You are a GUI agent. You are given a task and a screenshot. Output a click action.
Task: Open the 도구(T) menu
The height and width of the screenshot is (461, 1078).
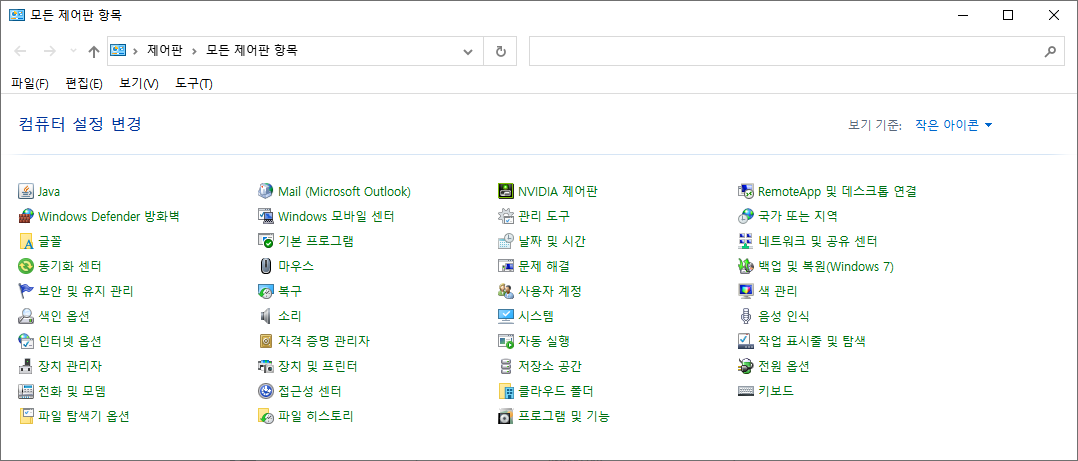tap(194, 84)
